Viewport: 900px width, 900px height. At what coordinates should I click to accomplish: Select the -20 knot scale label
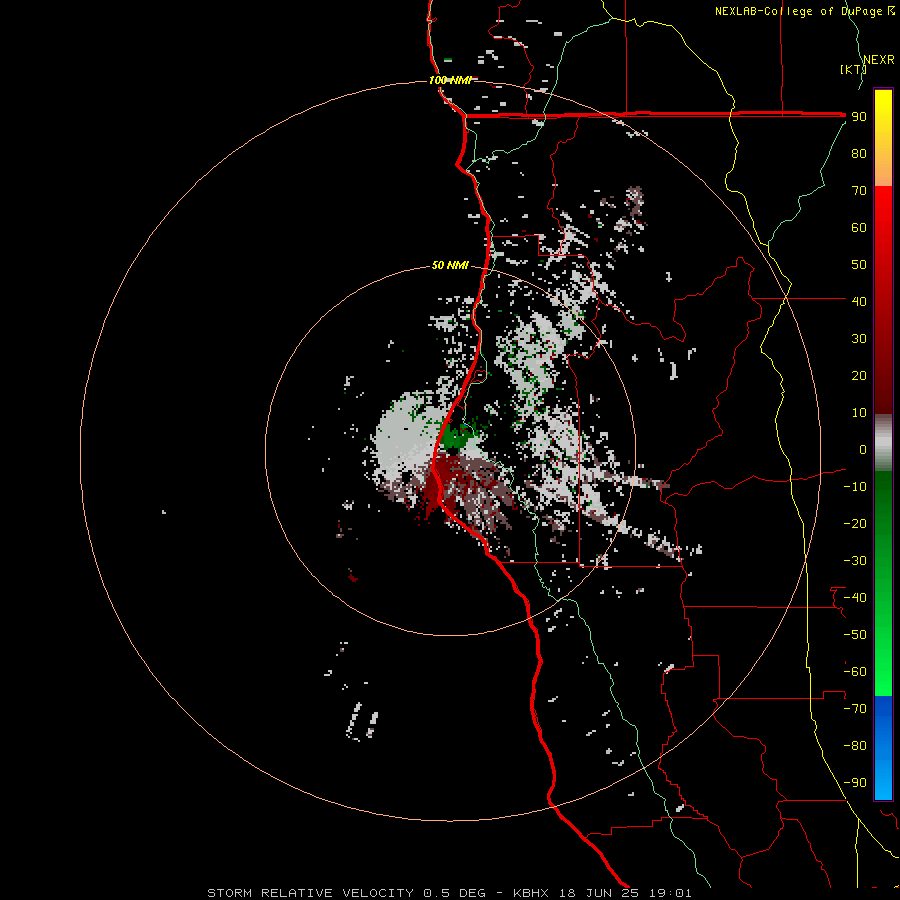click(855, 523)
